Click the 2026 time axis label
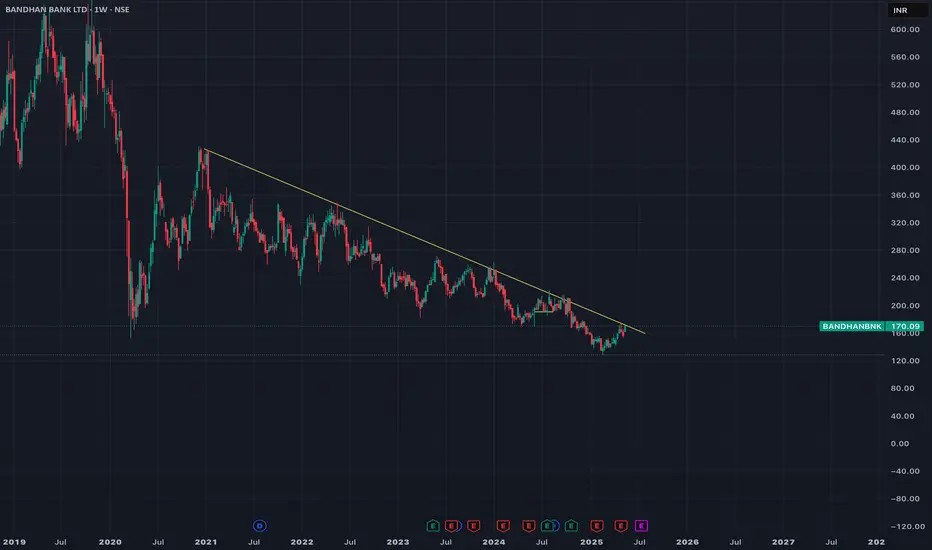 pos(687,542)
